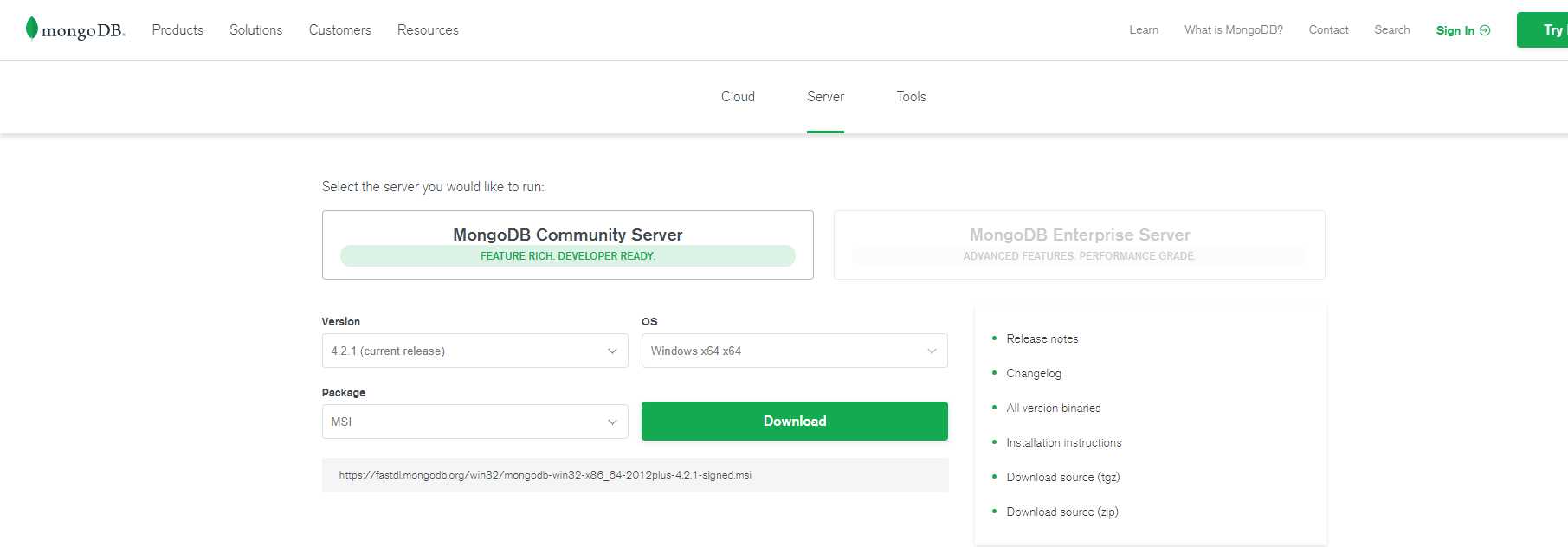Select the Server tab
Image resolution: width=1568 pixels, height=547 pixels.
coord(825,97)
